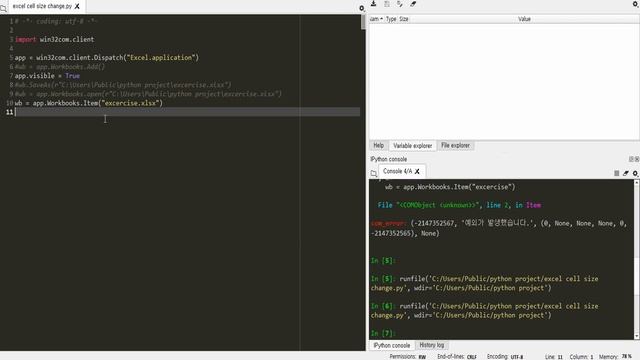
Task: Sort variables by the Type column header
Action: 391,19
